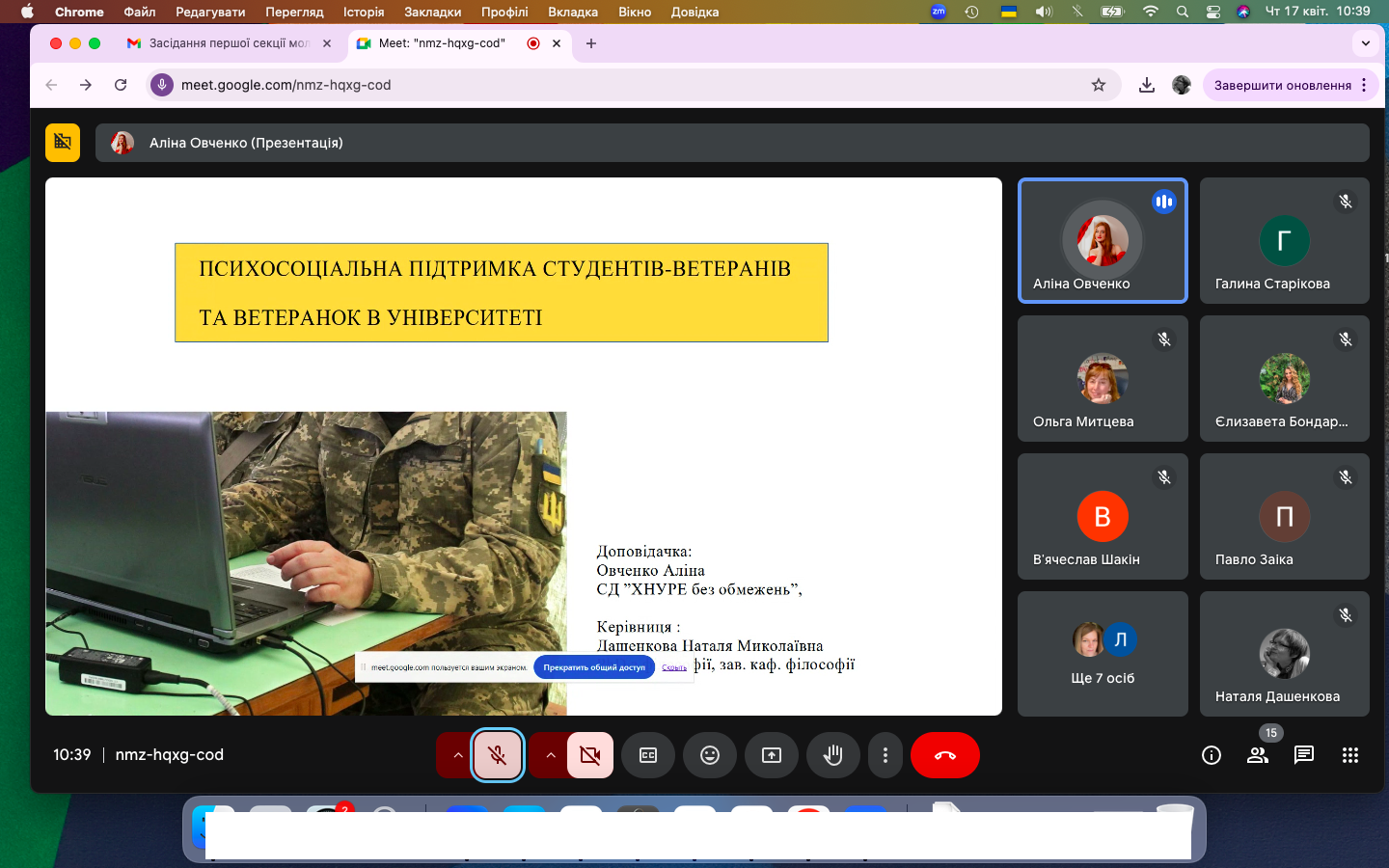
Task: Open the Профілі menu
Action: point(504,12)
